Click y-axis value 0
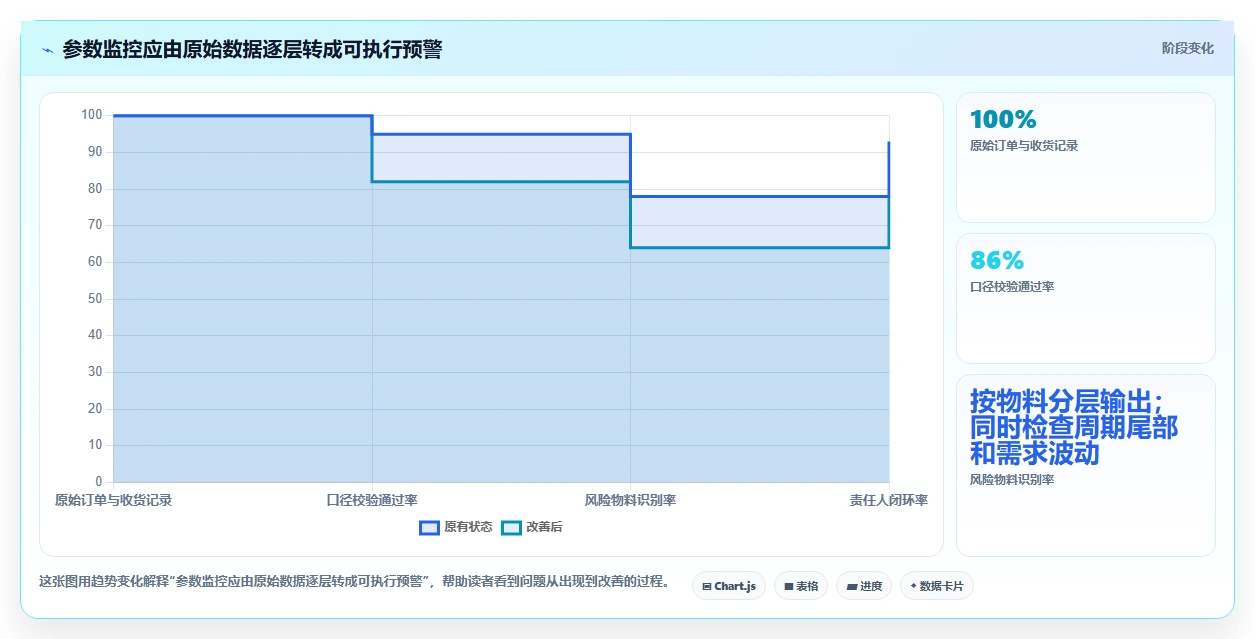The image size is (1255, 639). pos(99,482)
